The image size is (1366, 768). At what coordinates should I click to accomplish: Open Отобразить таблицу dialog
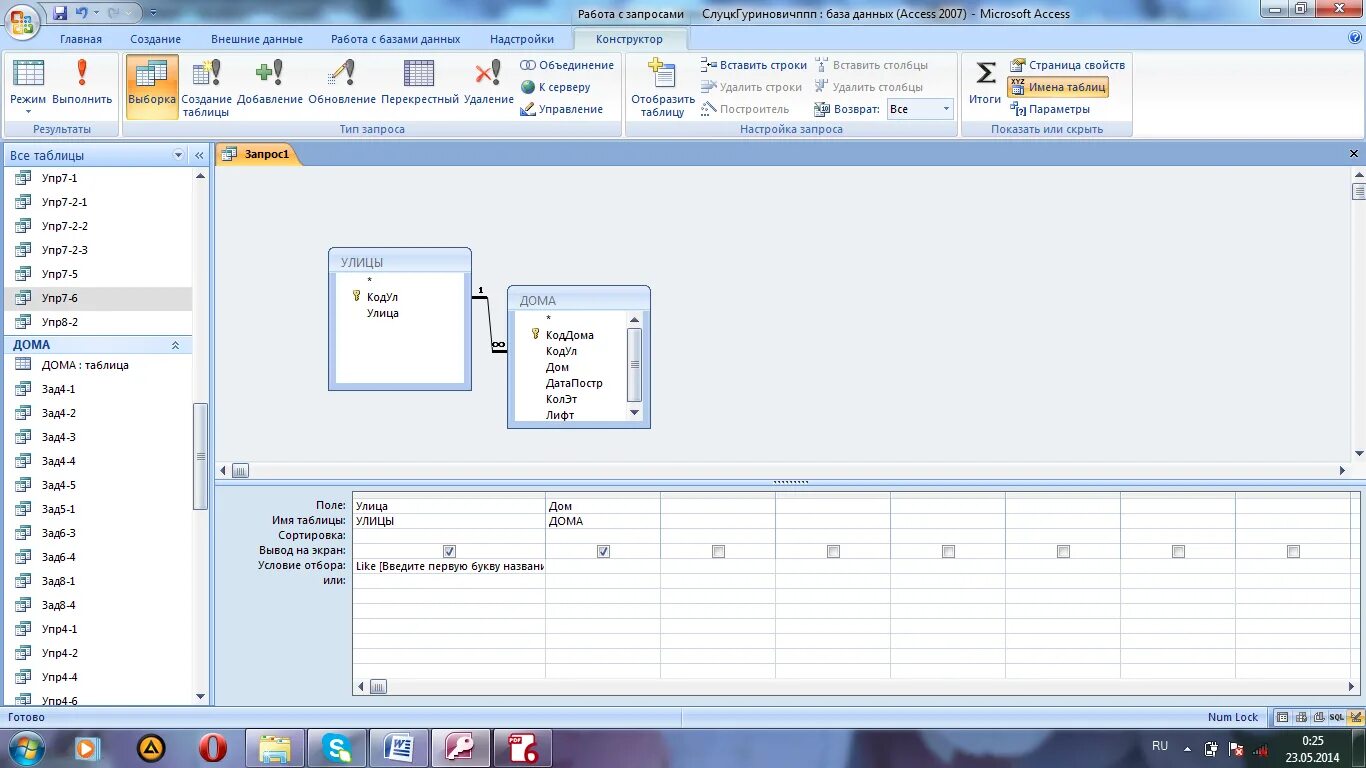coord(662,88)
